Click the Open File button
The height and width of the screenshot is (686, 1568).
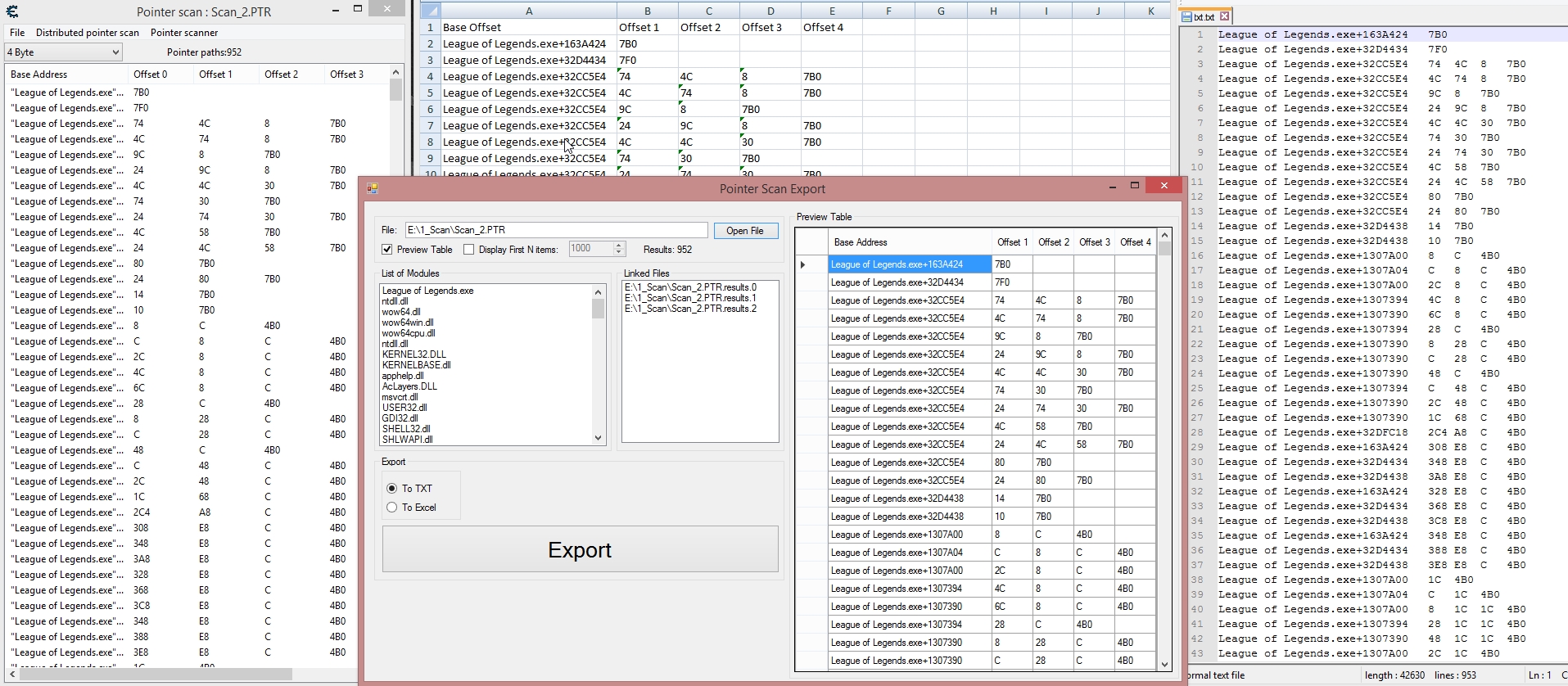[745, 231]
